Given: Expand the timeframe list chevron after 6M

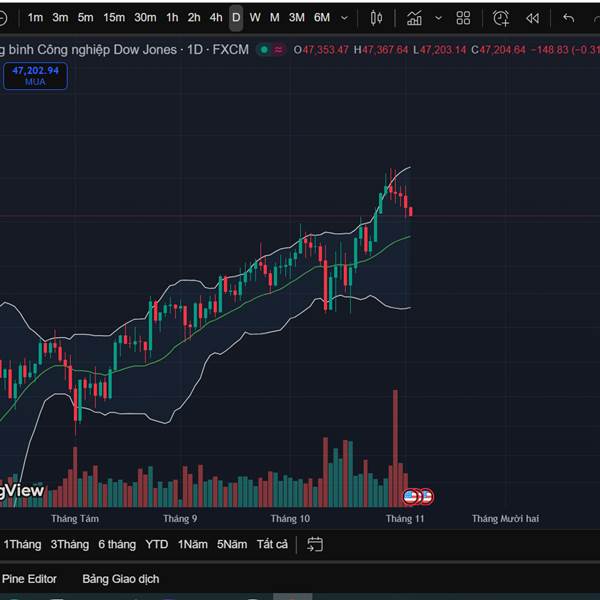Looking at the screenshot, I should coord(344,18).
